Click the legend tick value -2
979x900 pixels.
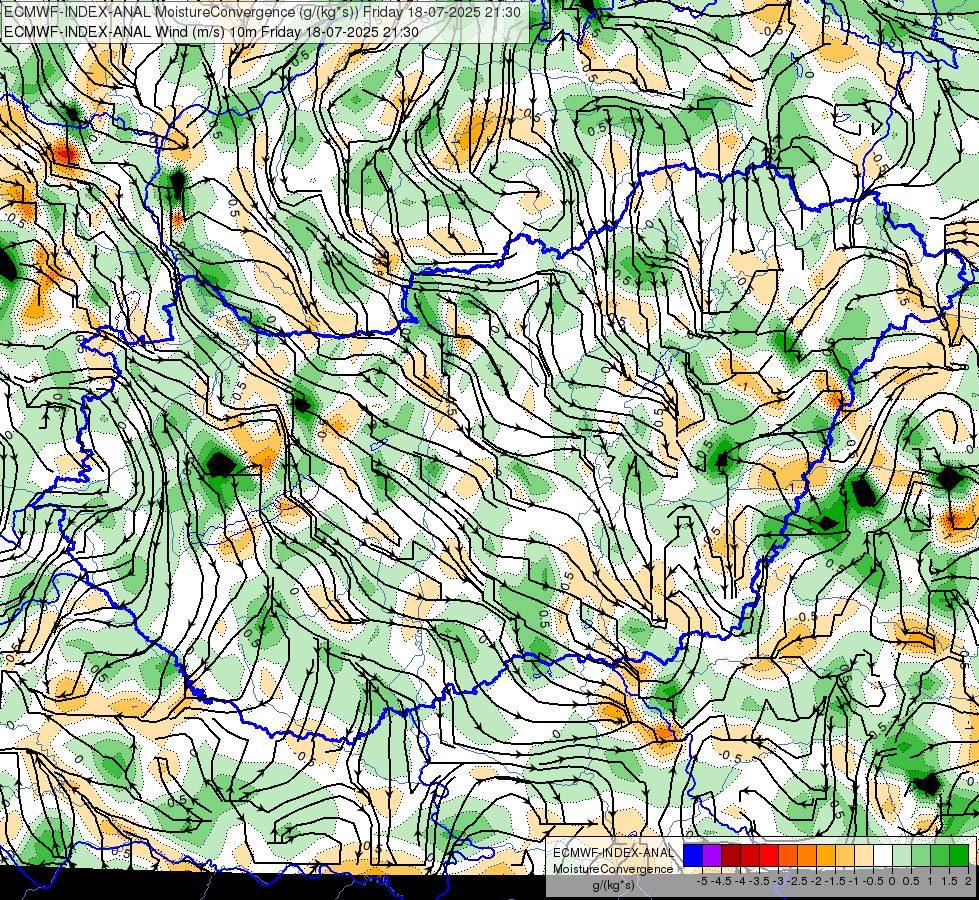coord(817,881)
